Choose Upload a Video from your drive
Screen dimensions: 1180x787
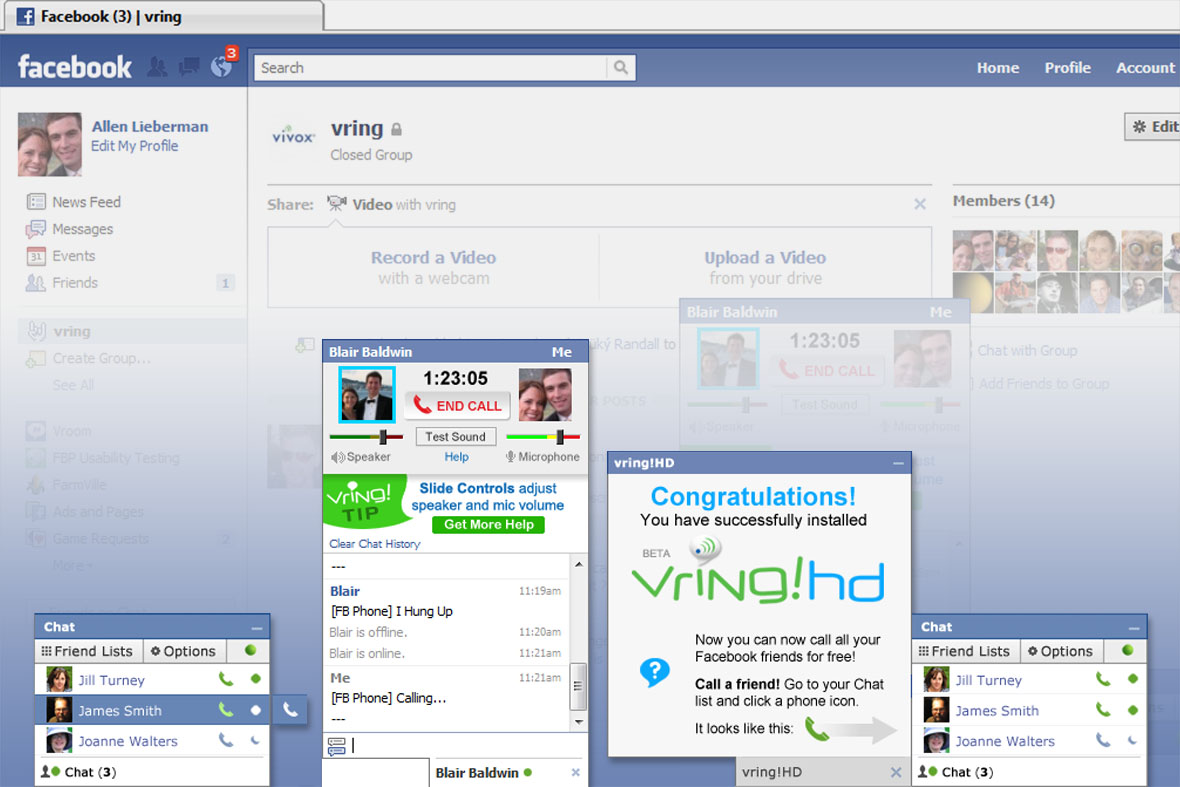point(765,267)
